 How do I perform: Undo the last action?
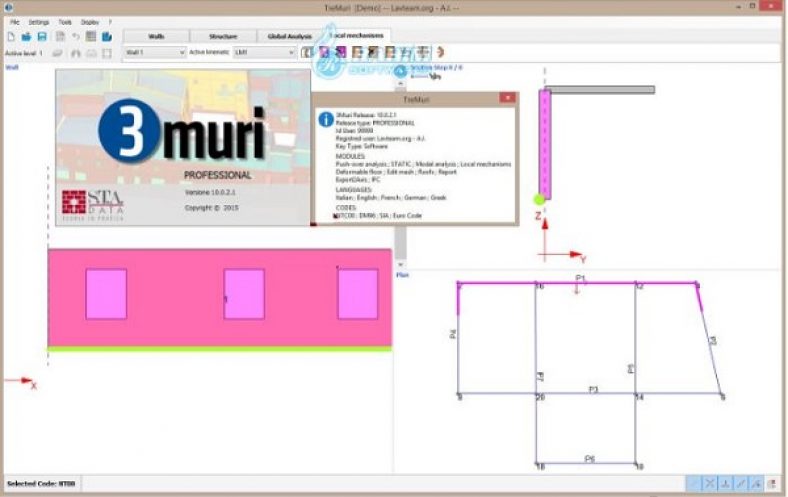pos(76,37)
